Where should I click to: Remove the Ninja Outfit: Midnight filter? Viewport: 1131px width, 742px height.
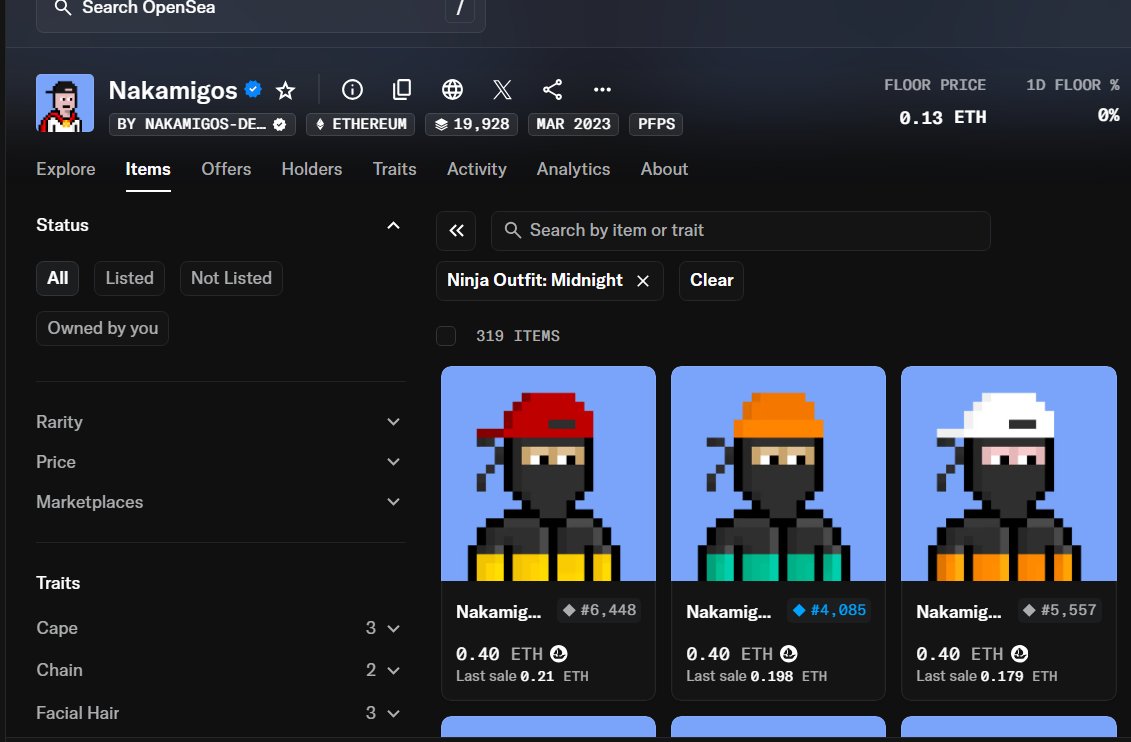[x=643, y=281]
